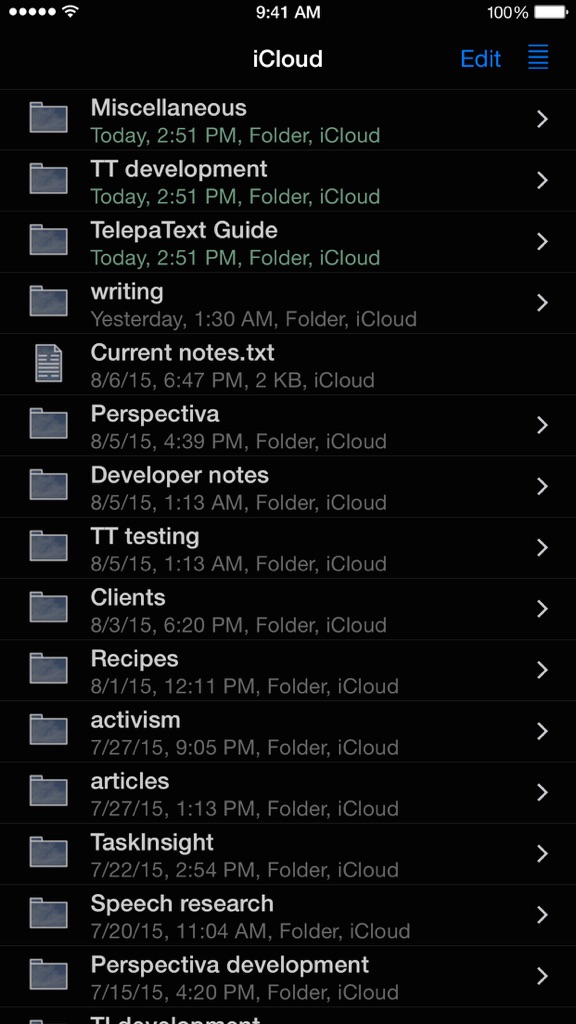Select the Speech research name
Screen dimensions: 576x1024
coord(182,904)
